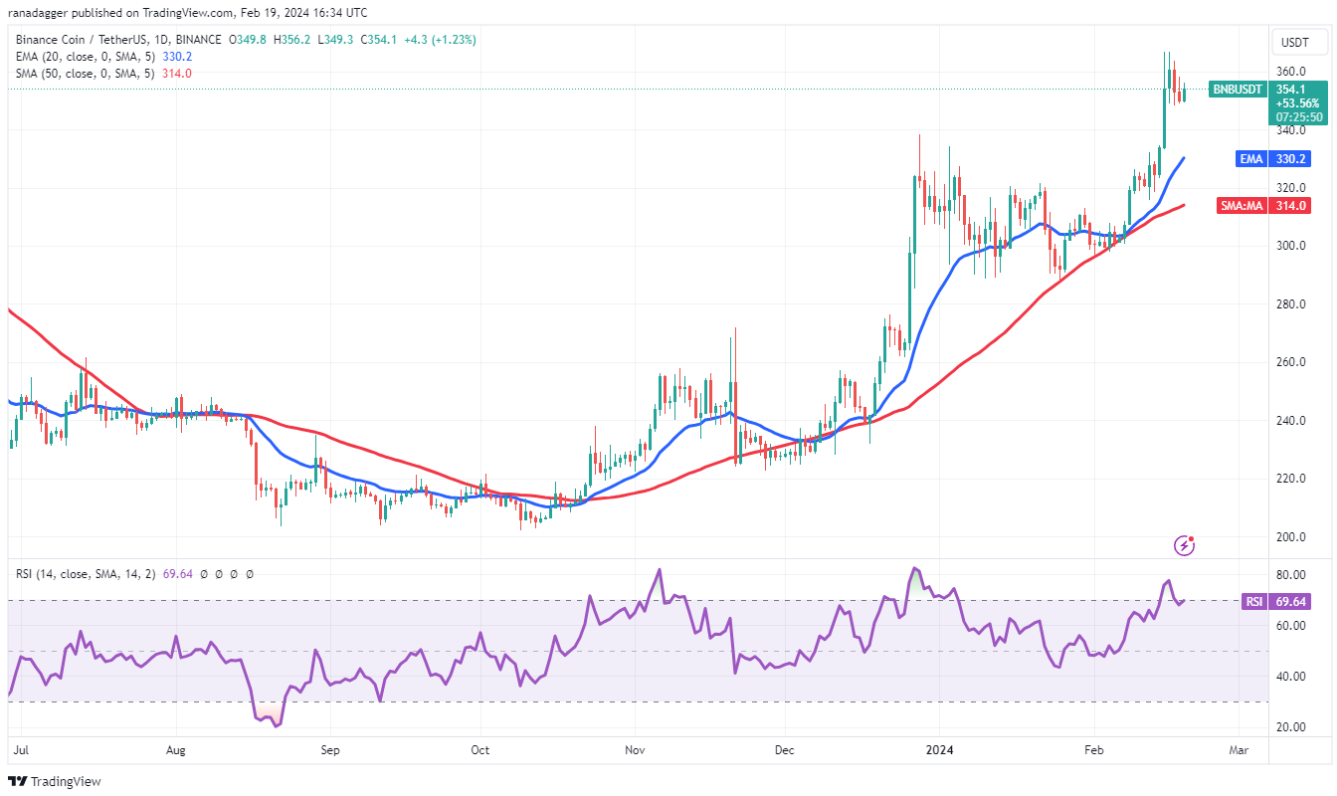This screenshot has height=796, width=1337.
Task: Click the Jul label on the time axis
Action: click(x=20, y=749)
